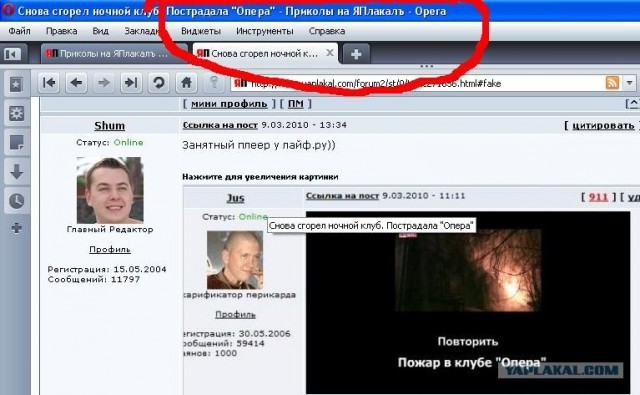Open the History clock panel icon

pos(16,201)
